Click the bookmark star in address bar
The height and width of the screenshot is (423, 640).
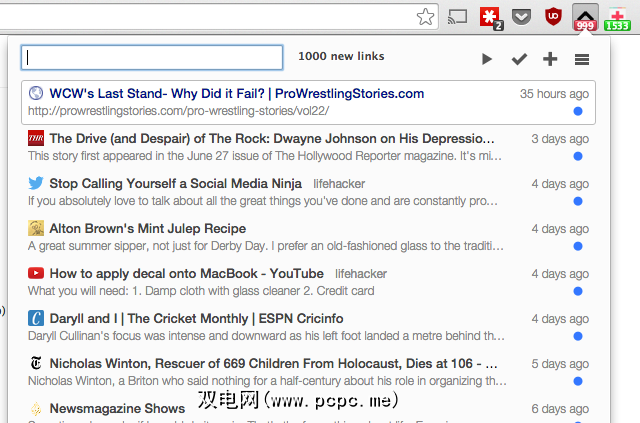[x=425, y=17]
